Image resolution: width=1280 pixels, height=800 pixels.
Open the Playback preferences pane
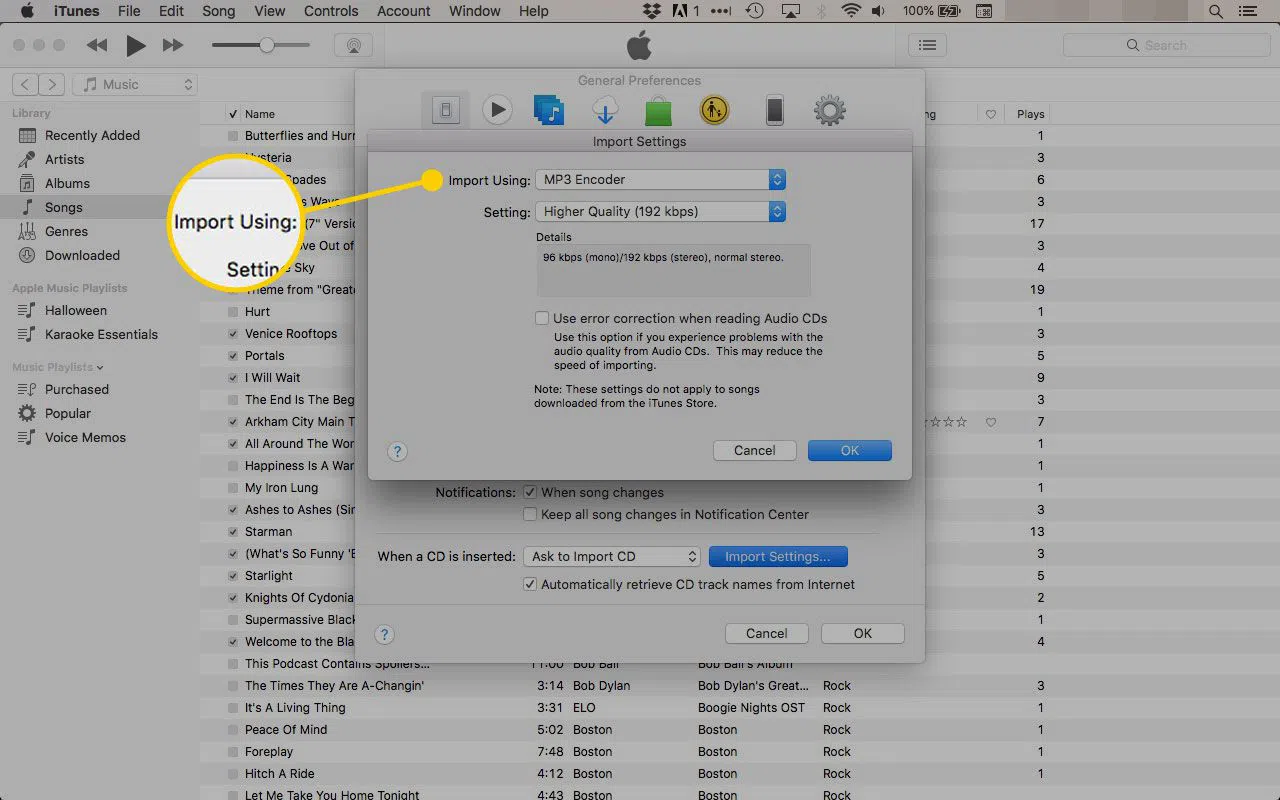coord(497,110)
